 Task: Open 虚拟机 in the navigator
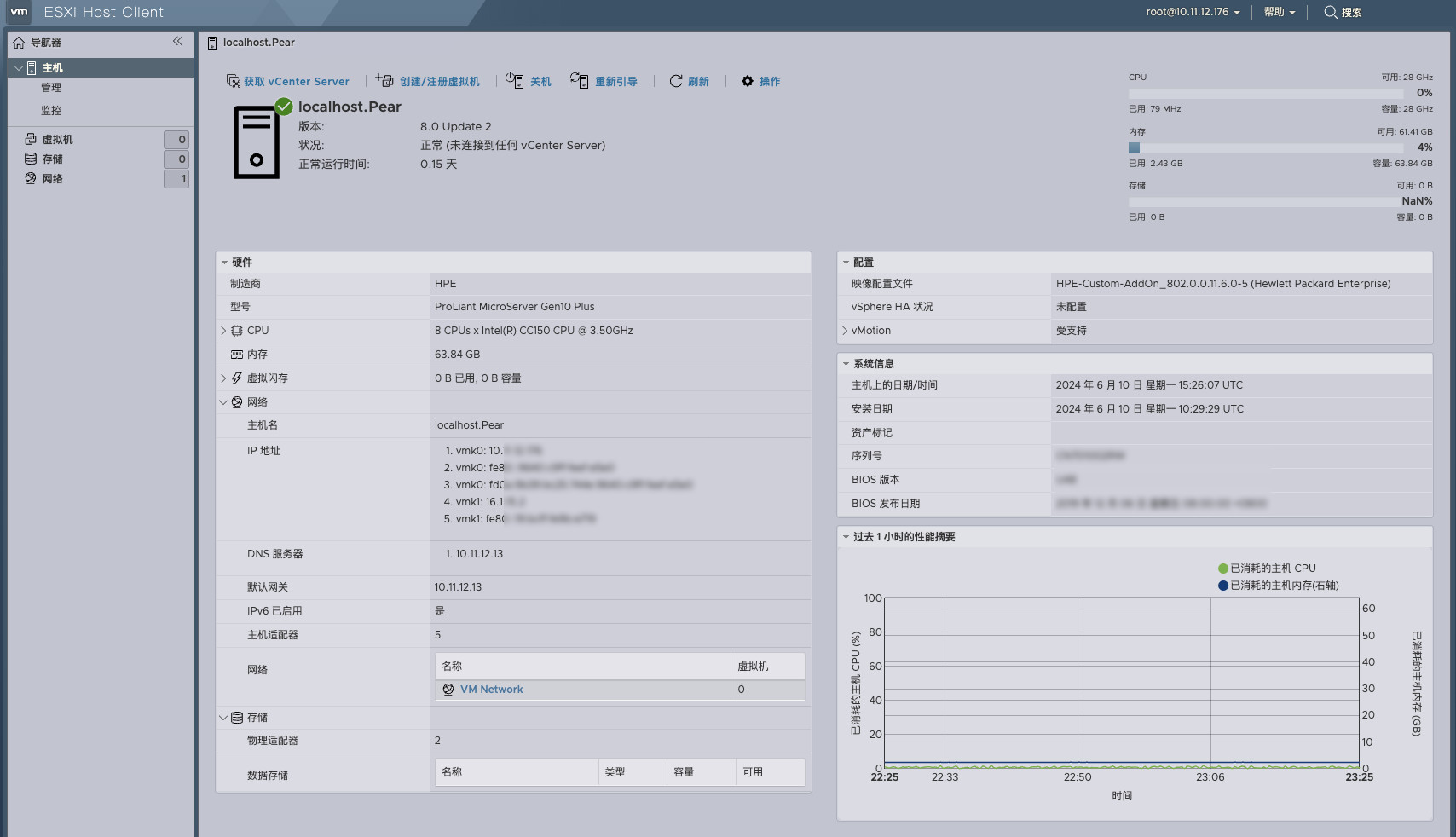(58, 140)
